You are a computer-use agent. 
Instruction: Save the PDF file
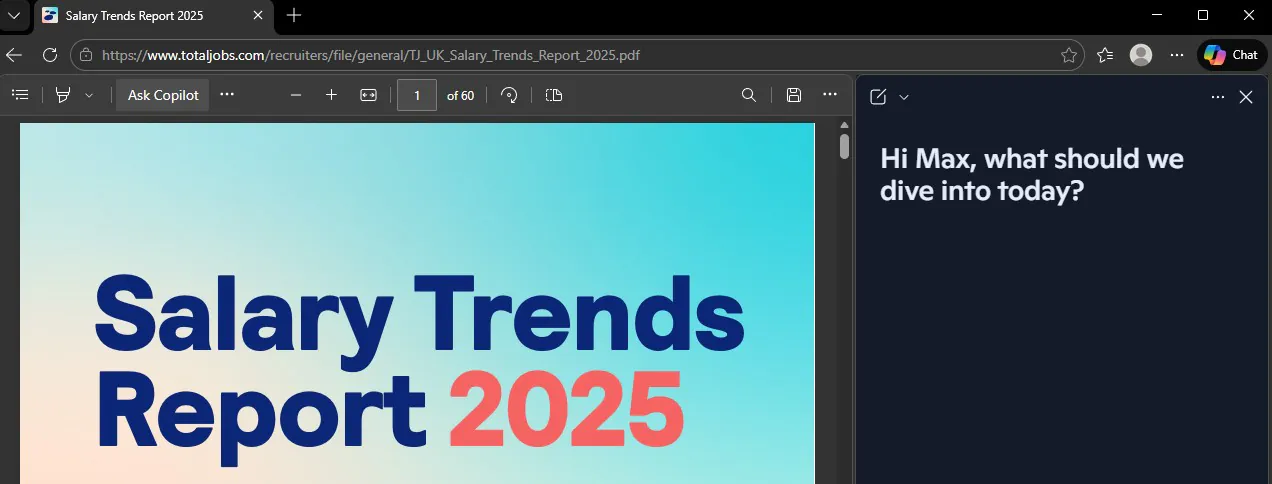pyautogui.click(x=794, y=95)
